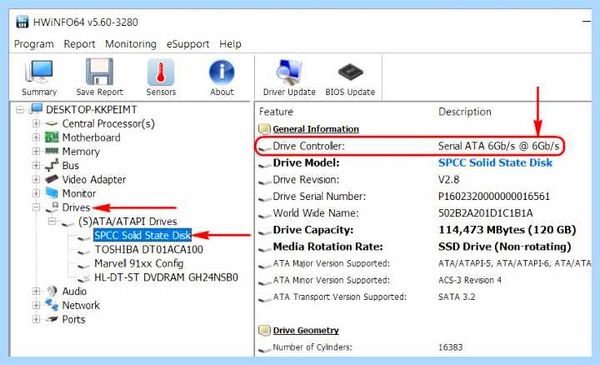The image size is (600, 365).
Task: Click the ACS-3 Revision 4 value
Action: click(470, 280)
